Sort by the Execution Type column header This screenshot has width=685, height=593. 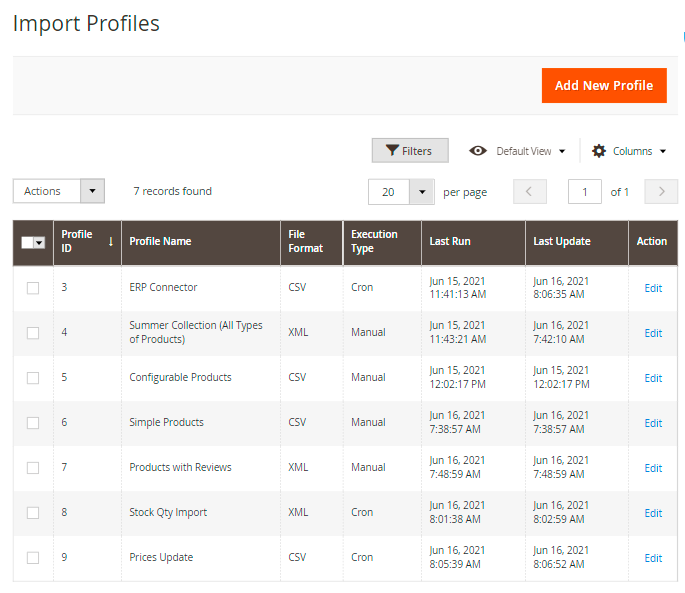(x=374, y=241)
